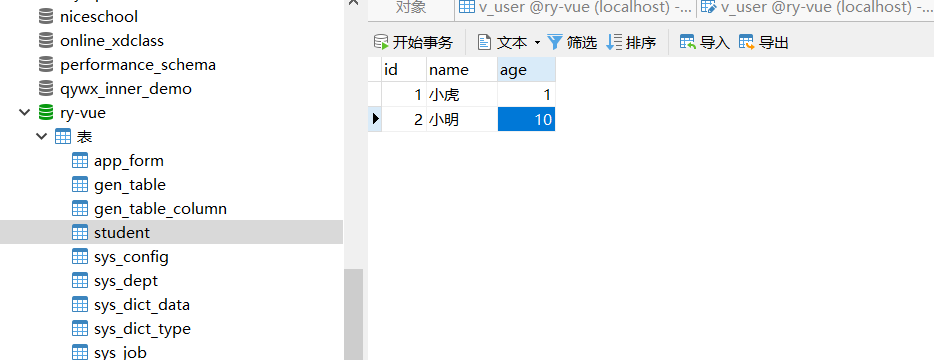
Task: Click the app_form table icon
Action: (x=80, y=160)
